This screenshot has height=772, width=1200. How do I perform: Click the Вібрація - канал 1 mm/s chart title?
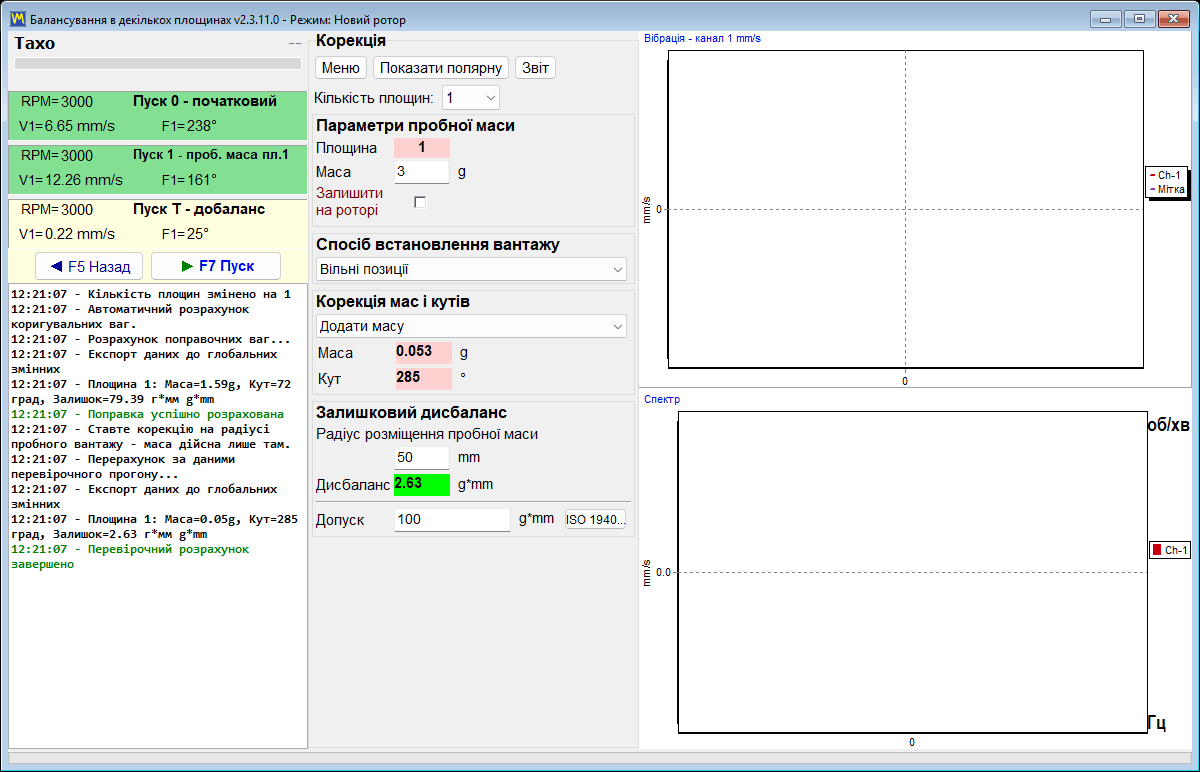[x=702, y=38]
